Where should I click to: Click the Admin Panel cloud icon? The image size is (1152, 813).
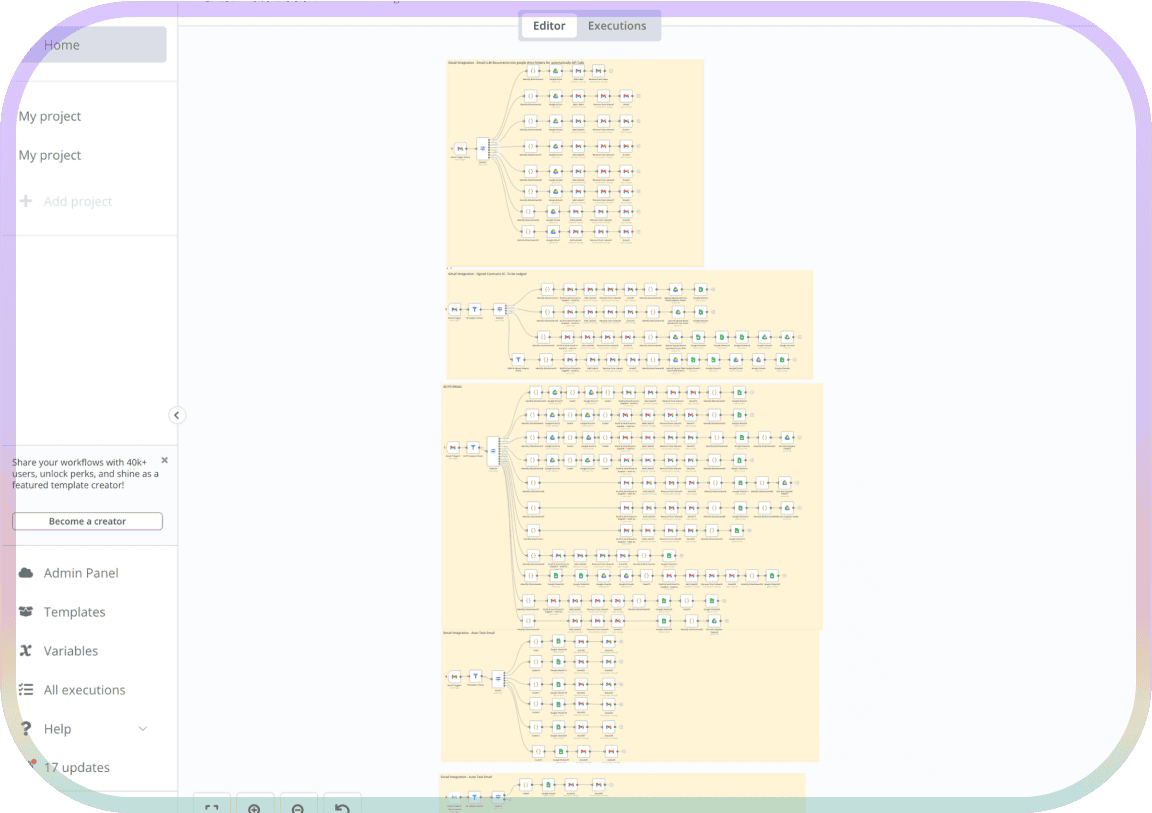point(26,573)
